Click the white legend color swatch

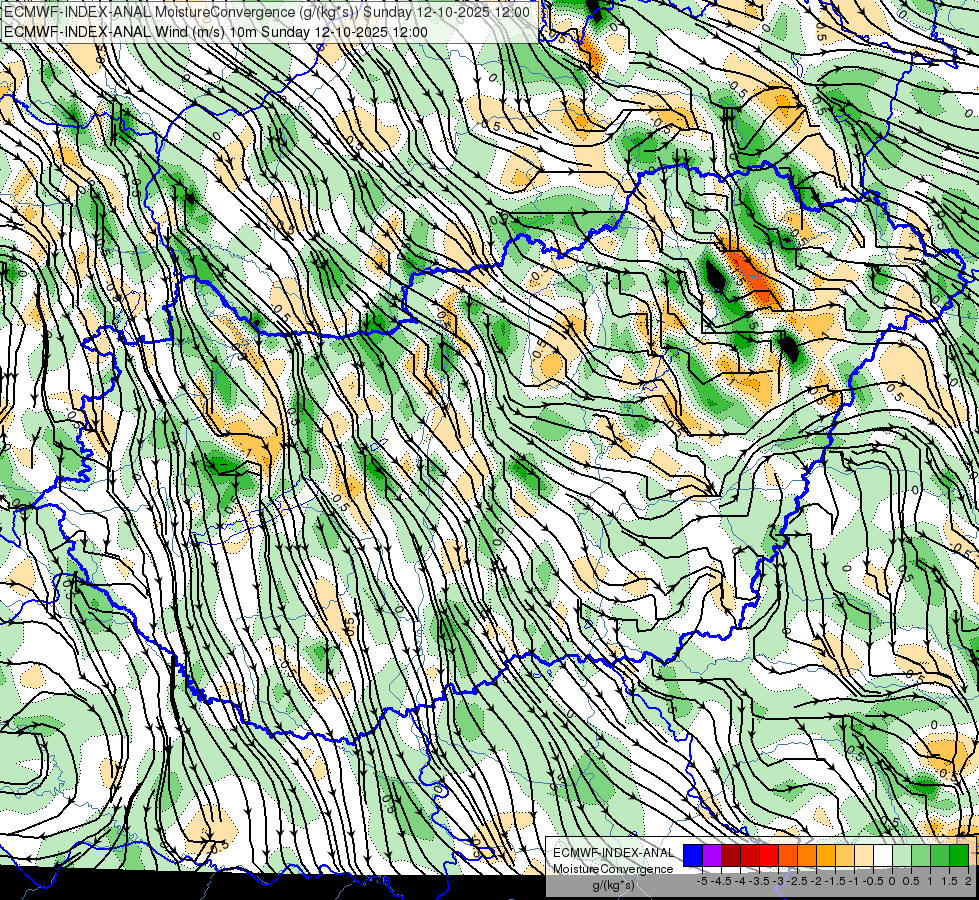point(883,855)
